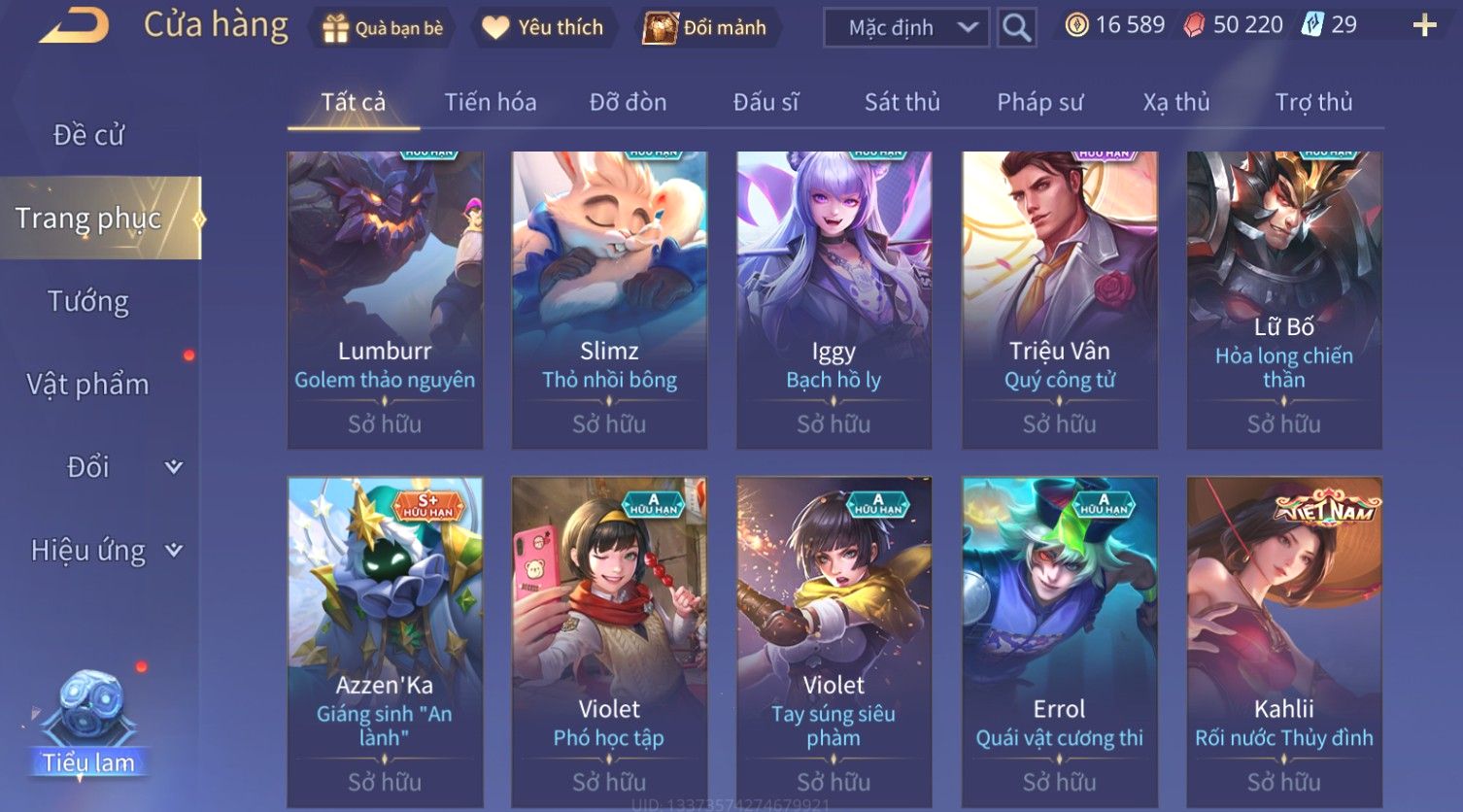
Task: Select the Đề cử sidebar item
Action: (x=88, y=135)
